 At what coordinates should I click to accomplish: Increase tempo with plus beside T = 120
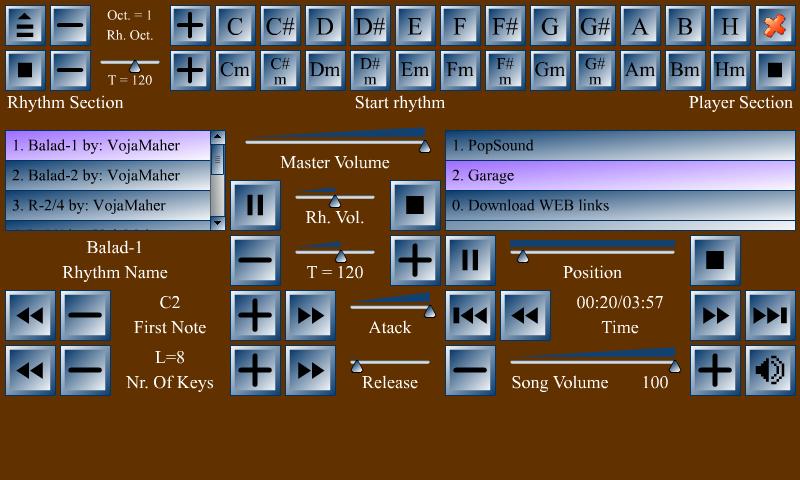(x=415, y=260)
